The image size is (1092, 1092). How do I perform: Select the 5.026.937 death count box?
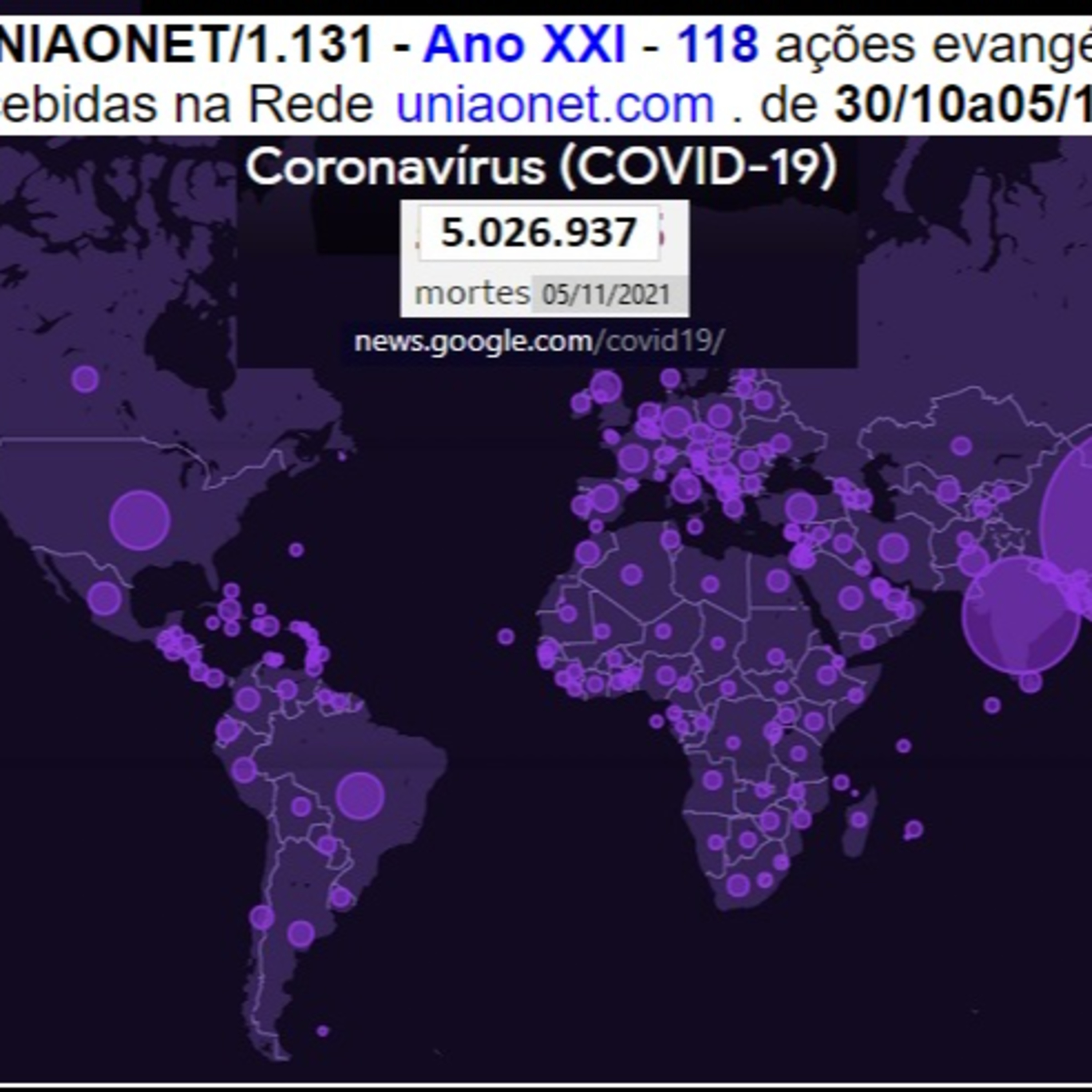tap(539, 232)
